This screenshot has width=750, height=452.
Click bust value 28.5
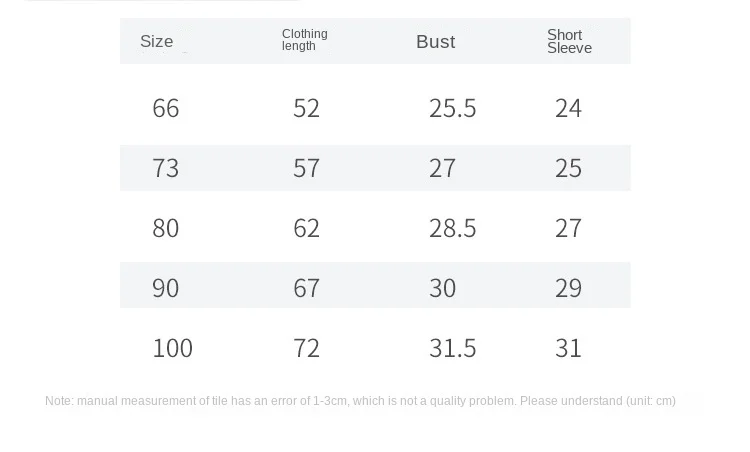452,228
